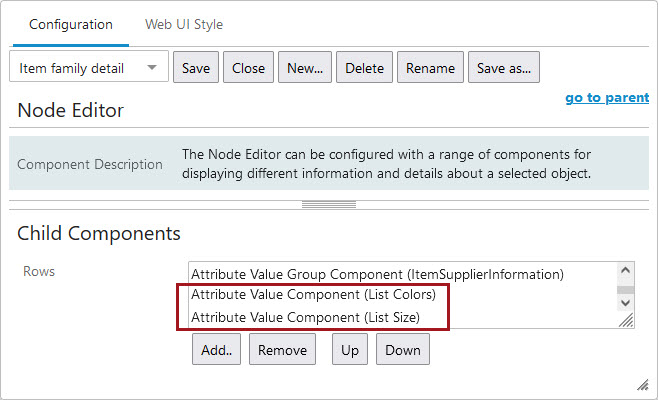The height and width of the screenshot is (400, 658).
Task: Open the Item family detail dropdown
Action: (88, 68)
